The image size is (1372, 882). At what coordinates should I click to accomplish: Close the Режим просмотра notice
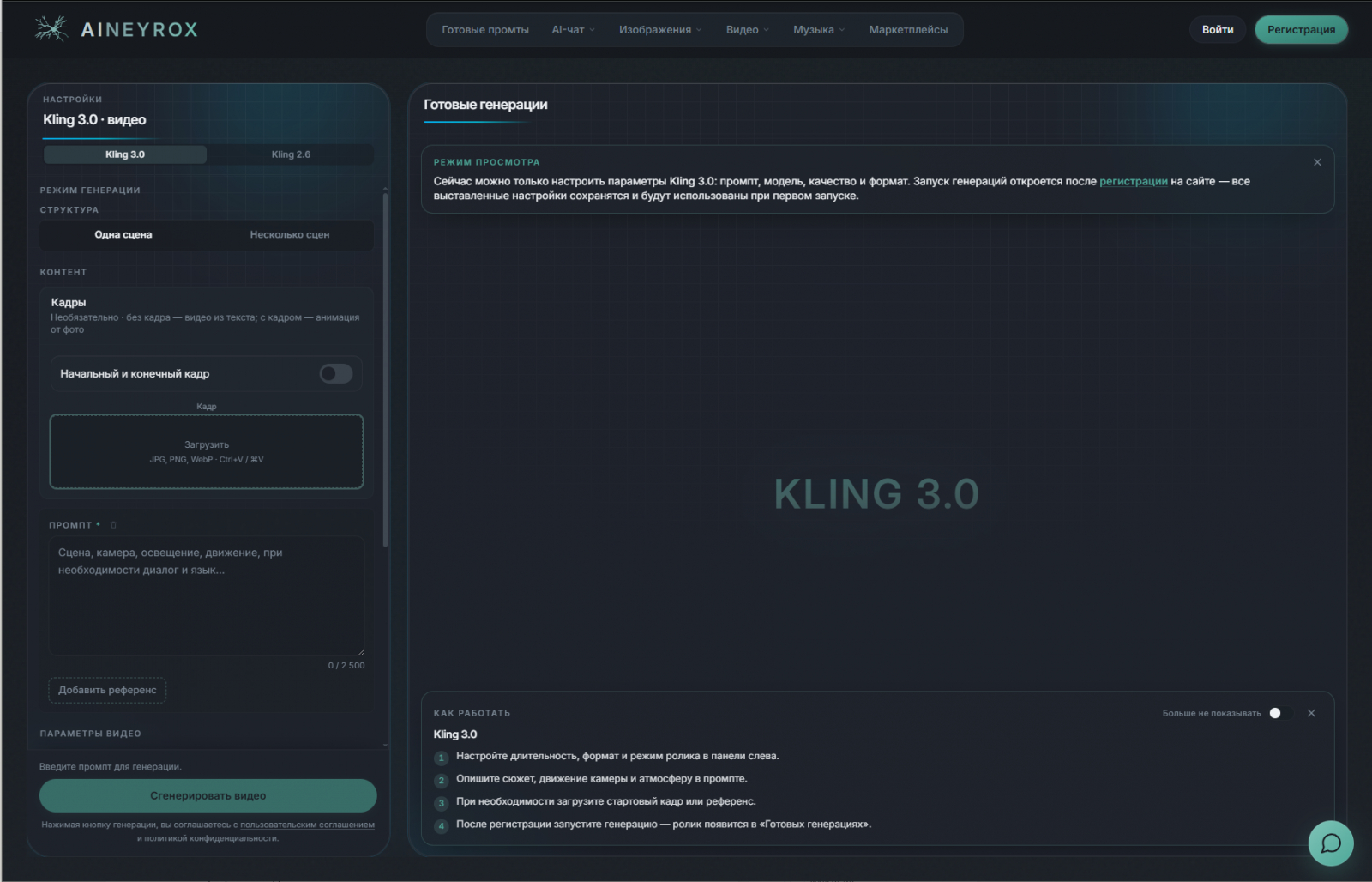[x=1317, y=162]
